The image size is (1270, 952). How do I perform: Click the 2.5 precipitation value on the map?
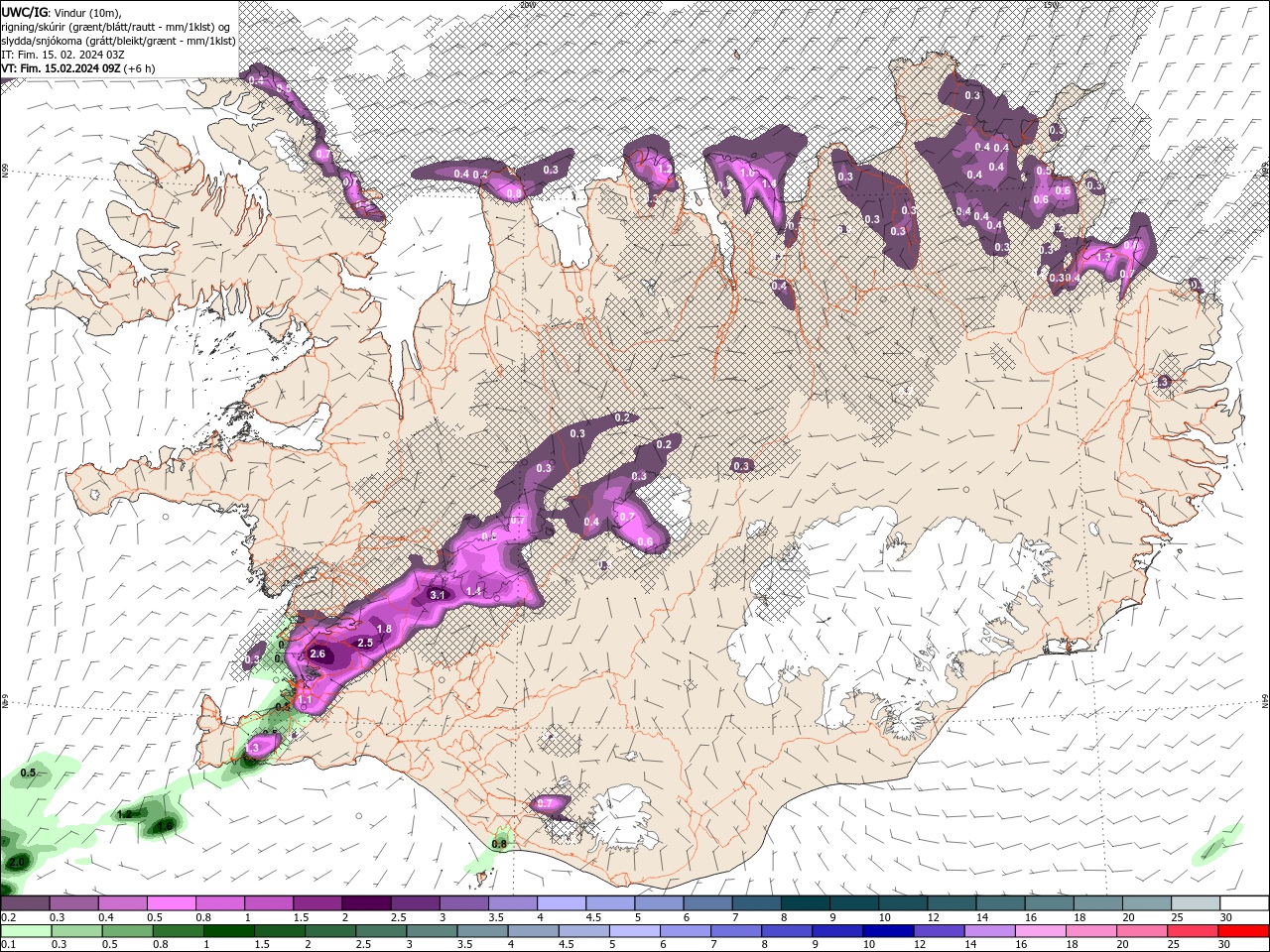click(364, 643)
